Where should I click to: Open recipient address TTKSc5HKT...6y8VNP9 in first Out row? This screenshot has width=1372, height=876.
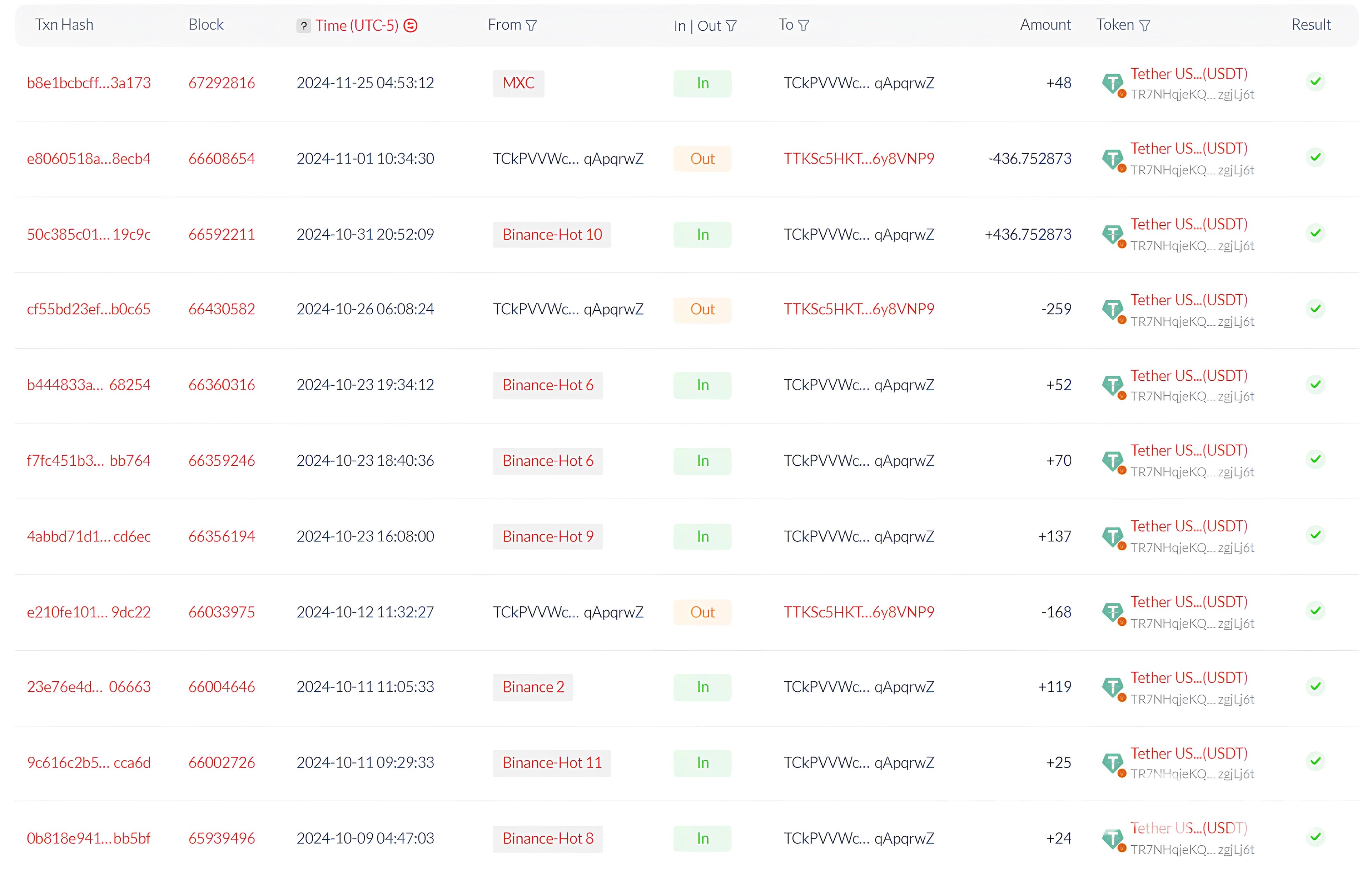click(859, 159)
